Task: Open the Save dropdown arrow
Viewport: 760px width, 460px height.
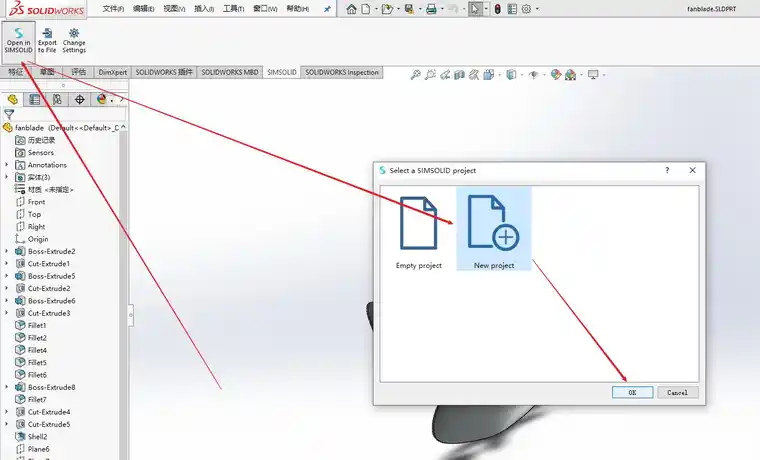Action: point(420,9)
